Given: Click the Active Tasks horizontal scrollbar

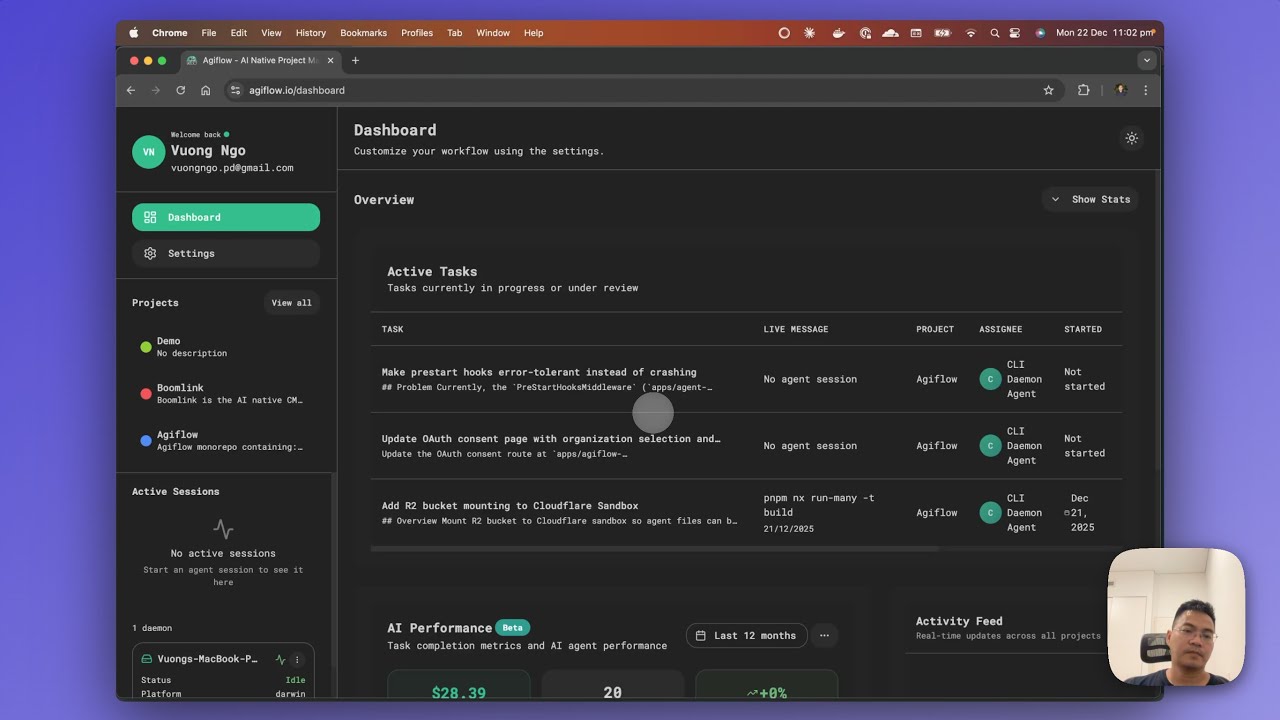Looking at the screenshot, I should 654,549.
